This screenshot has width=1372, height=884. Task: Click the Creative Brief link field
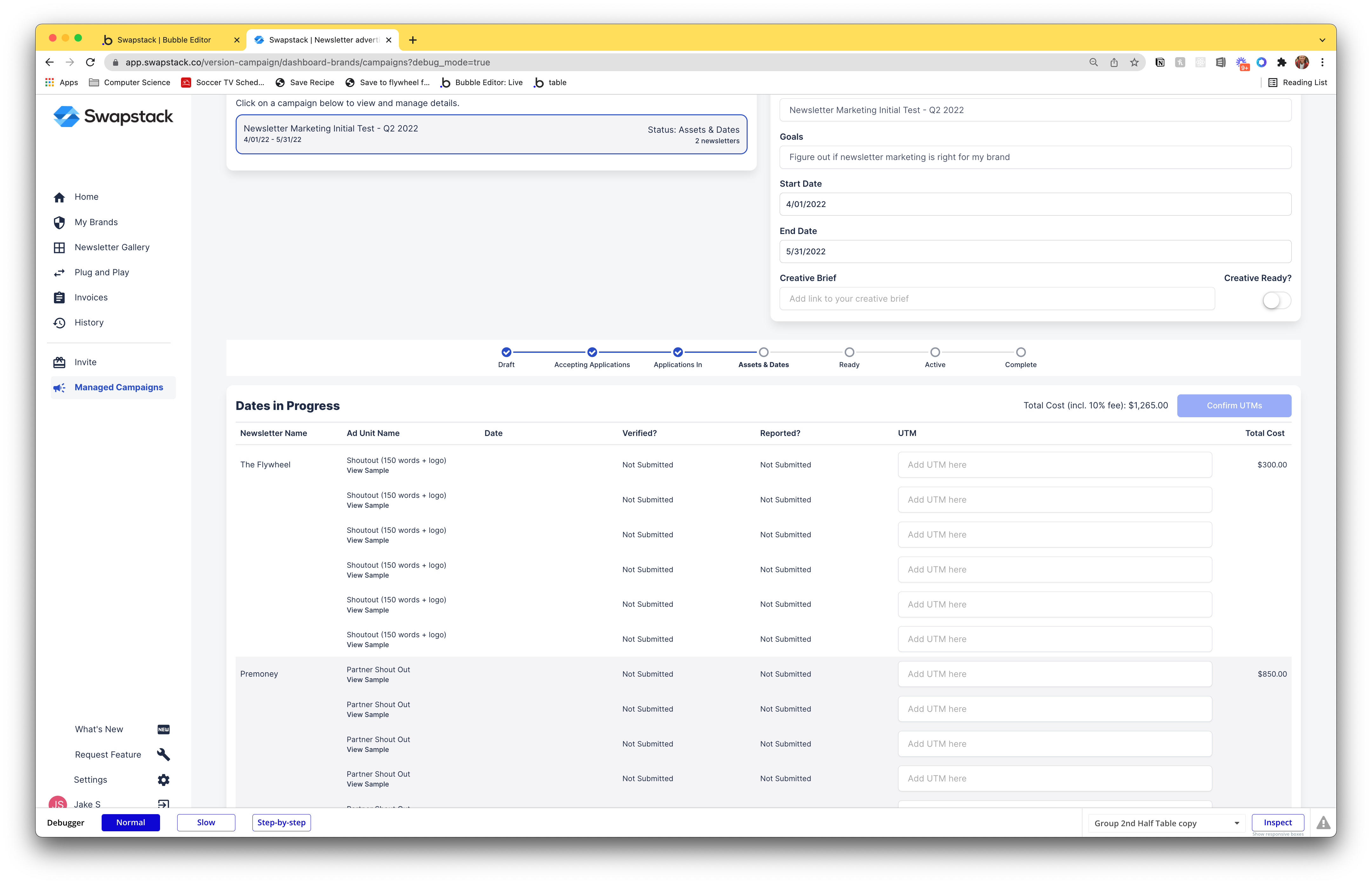997,298
